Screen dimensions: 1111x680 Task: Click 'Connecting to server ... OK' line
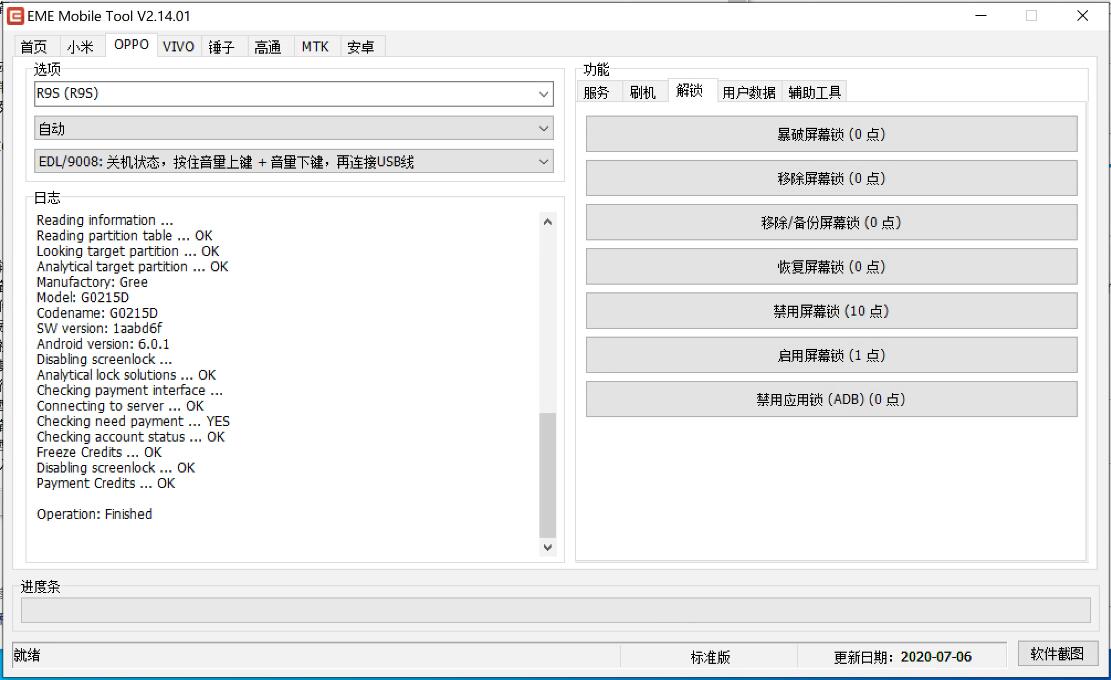[x=120, y=406]
